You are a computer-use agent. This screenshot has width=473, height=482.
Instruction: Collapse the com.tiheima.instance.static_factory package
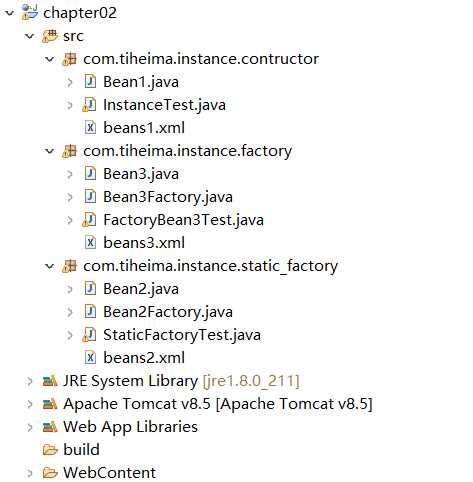pyautogui.click(x=50, y=266)
